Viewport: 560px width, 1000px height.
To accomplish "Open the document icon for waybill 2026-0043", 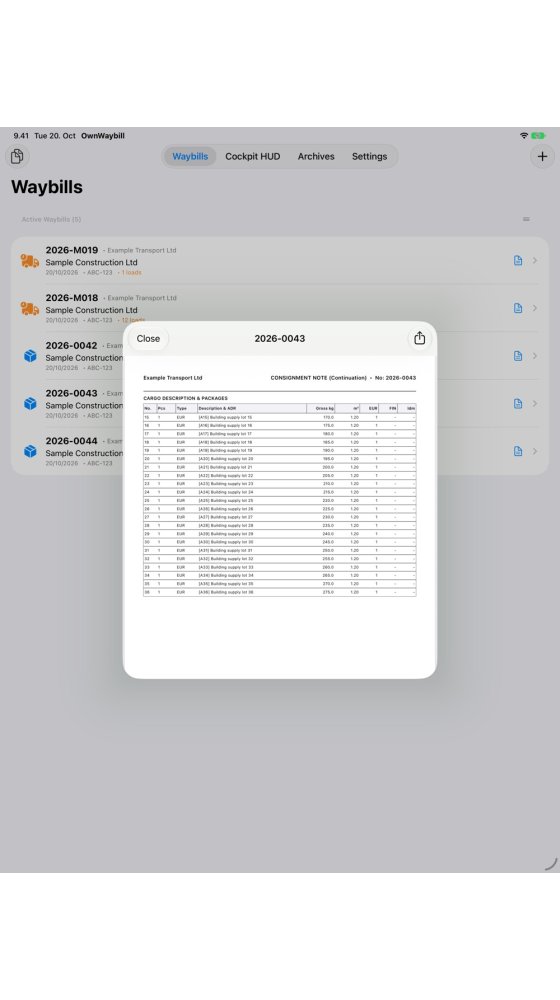I will coord(518,404).
